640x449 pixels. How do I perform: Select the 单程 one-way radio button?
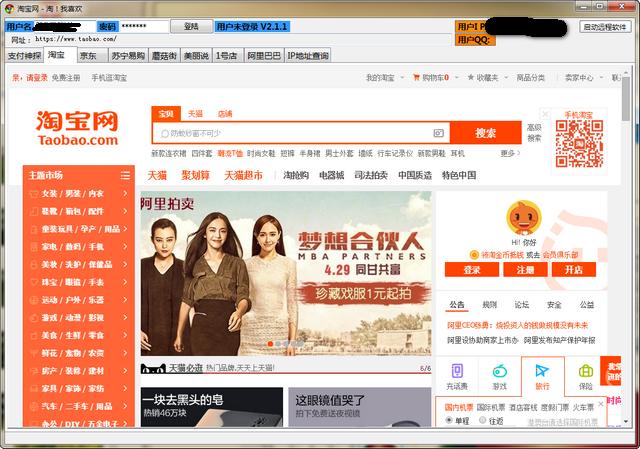tap(449, 420)
